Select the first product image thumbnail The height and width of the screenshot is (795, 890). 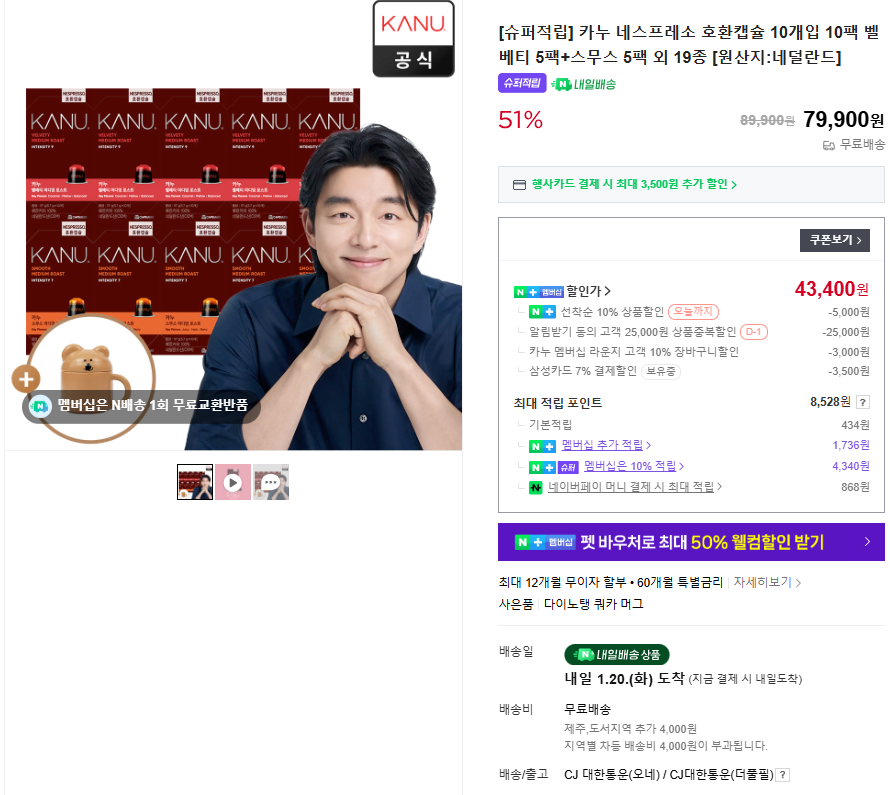pos(195,482)
